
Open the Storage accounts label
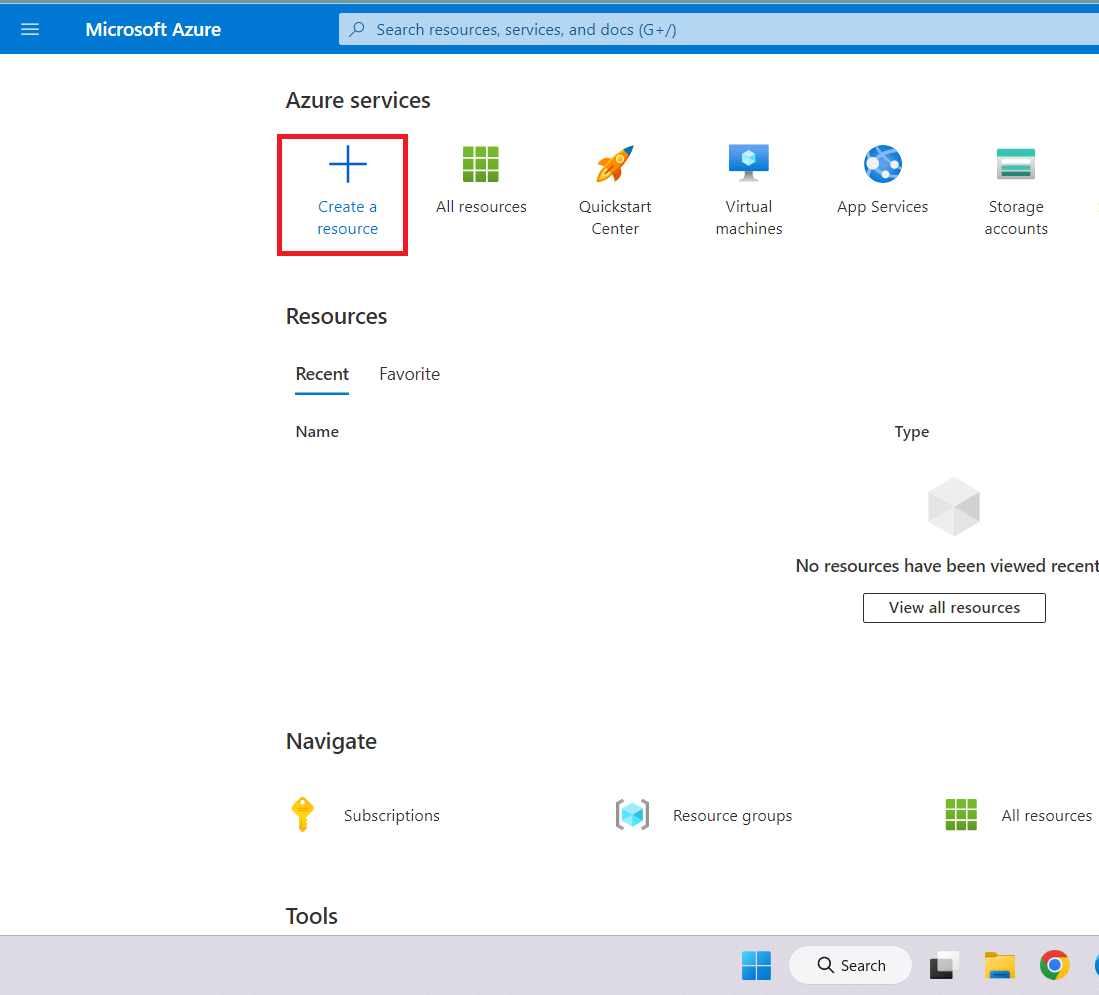[1016, 217]
